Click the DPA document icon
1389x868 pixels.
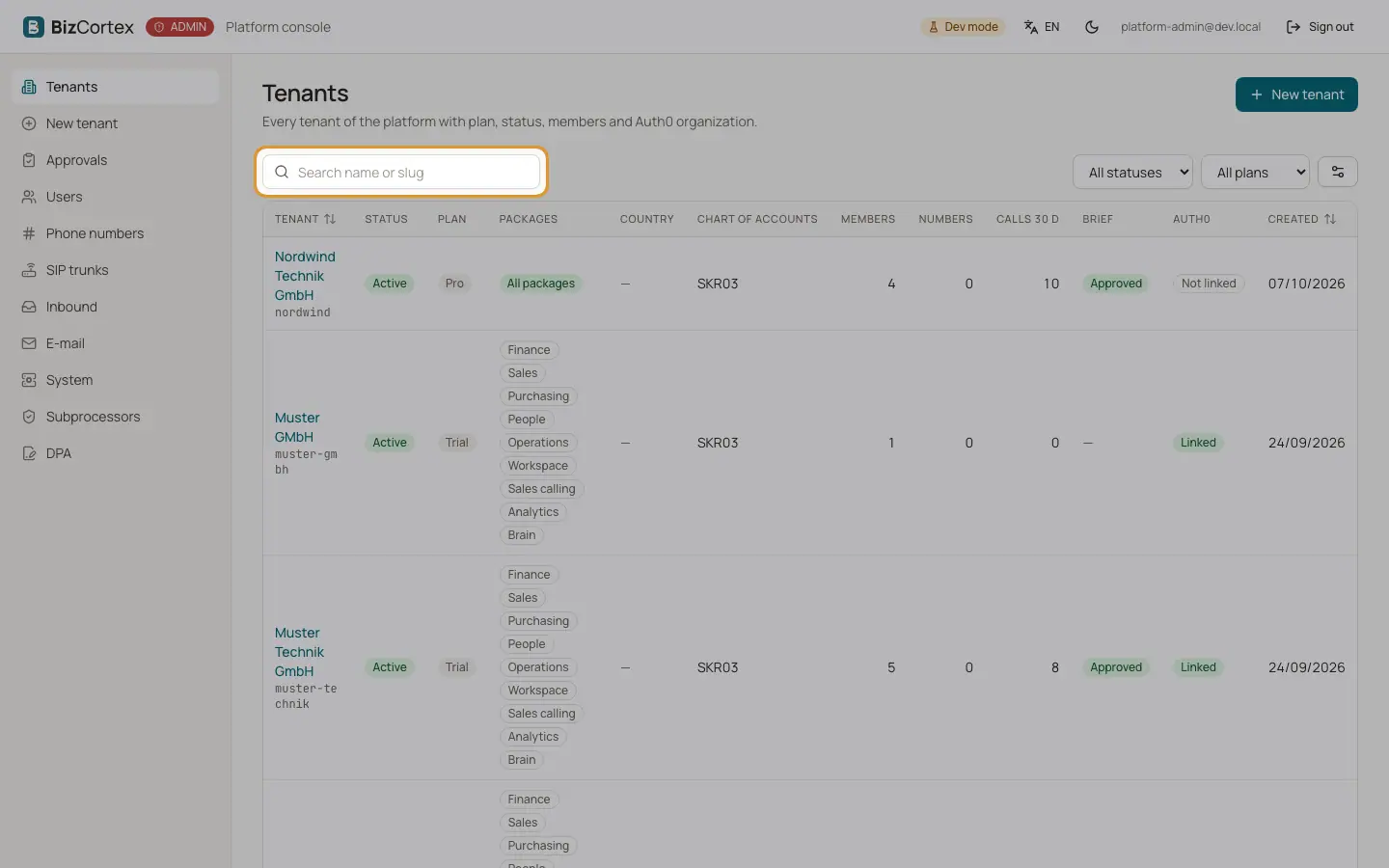click(x=29, y=453)
